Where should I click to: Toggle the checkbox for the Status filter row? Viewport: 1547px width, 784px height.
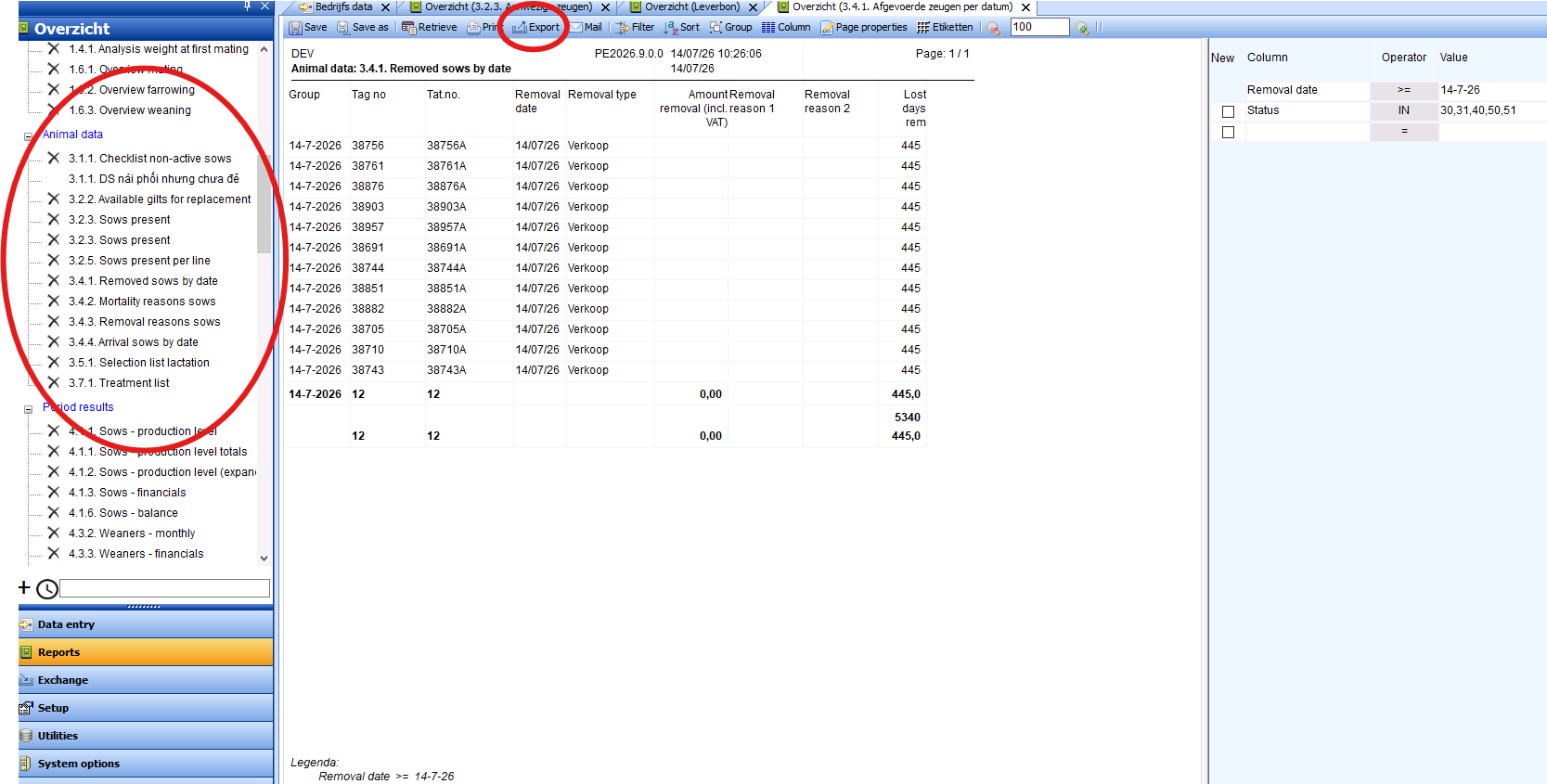click(x=1228, y=111)
